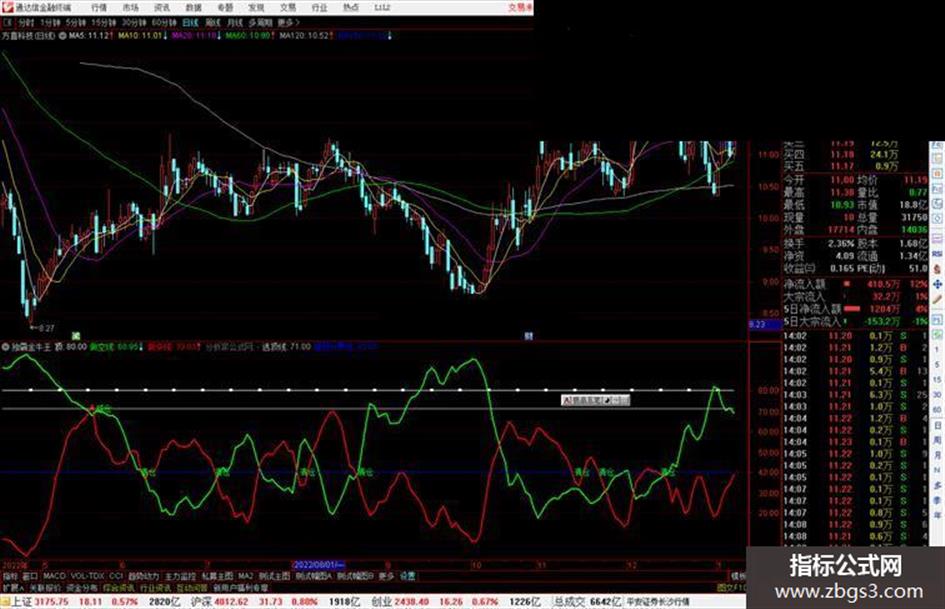Select the MA2 indicator tab
Viewport: 945px width, 609px height.
246,576
